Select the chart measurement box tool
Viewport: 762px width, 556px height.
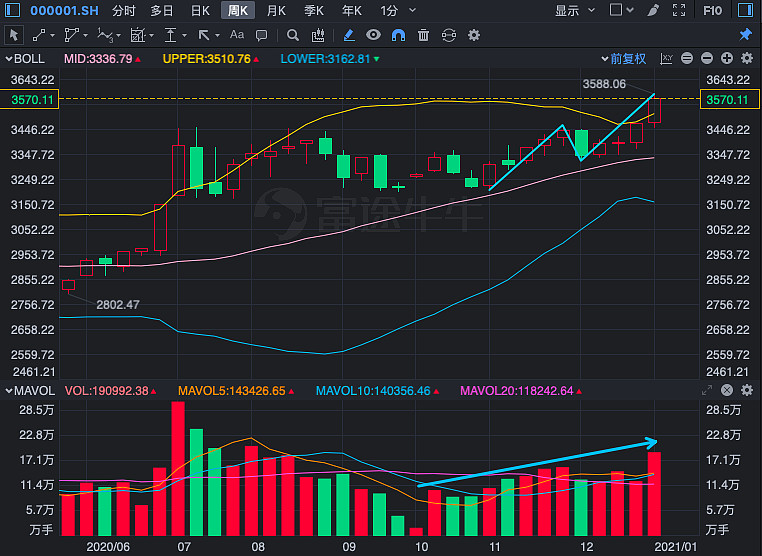tap(138, 35)
